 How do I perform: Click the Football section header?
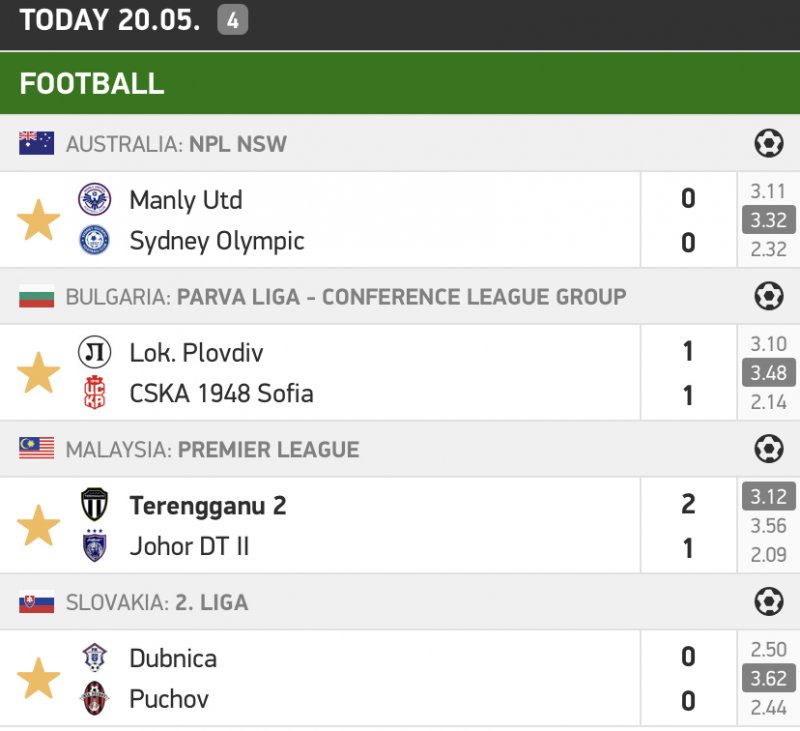[x=92, y=83]
